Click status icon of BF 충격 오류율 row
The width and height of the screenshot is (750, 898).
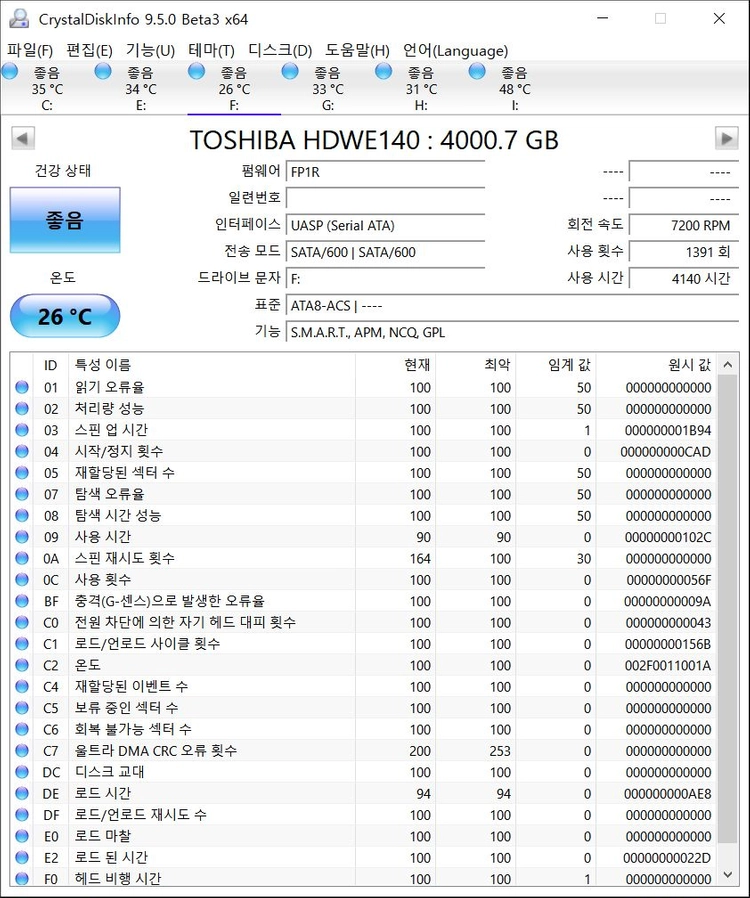coord(22,601)
